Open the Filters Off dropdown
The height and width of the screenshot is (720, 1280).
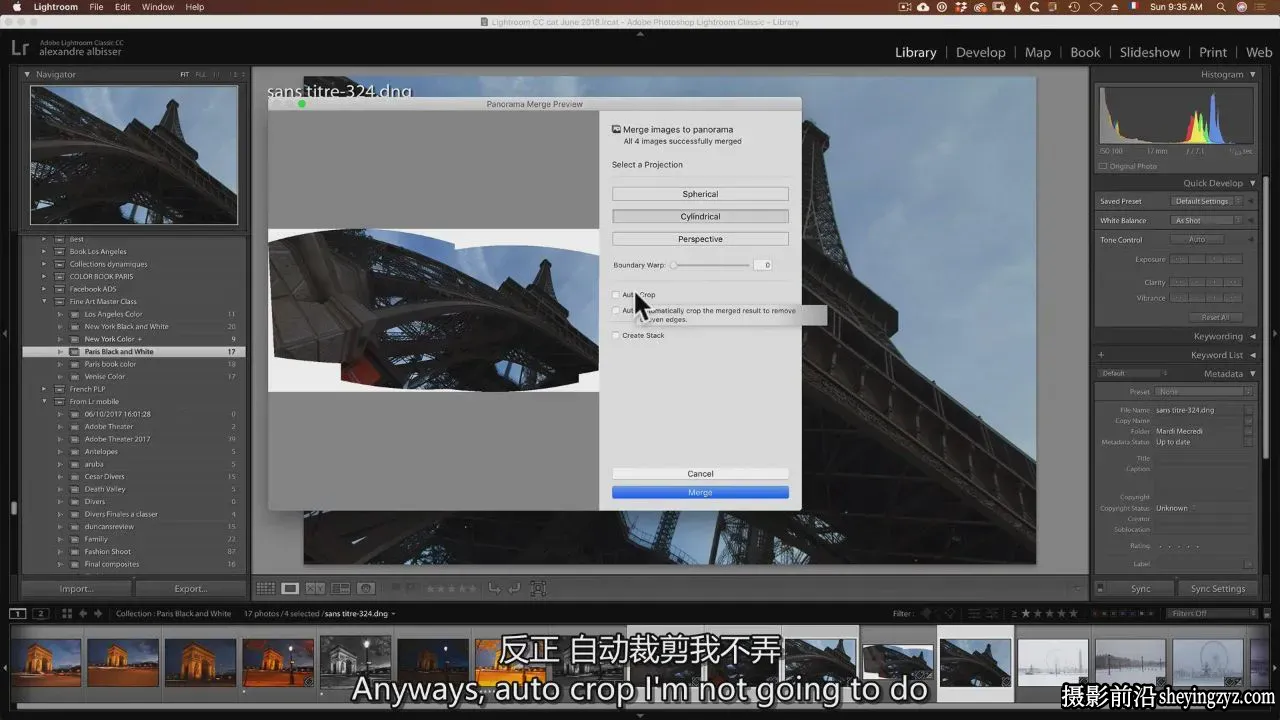coord(1212,613)
